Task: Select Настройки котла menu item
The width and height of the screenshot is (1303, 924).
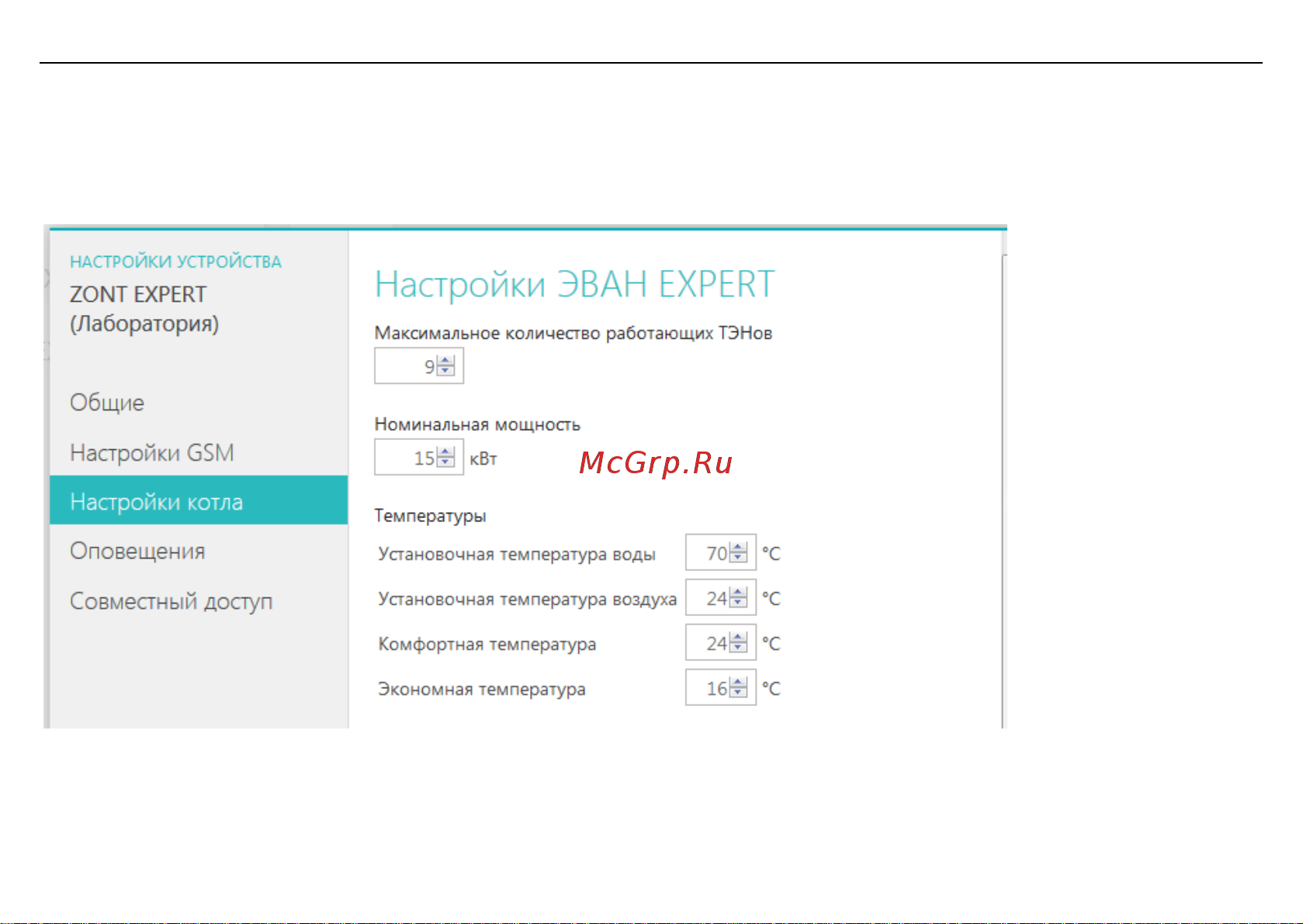Action: coord(198,501)
